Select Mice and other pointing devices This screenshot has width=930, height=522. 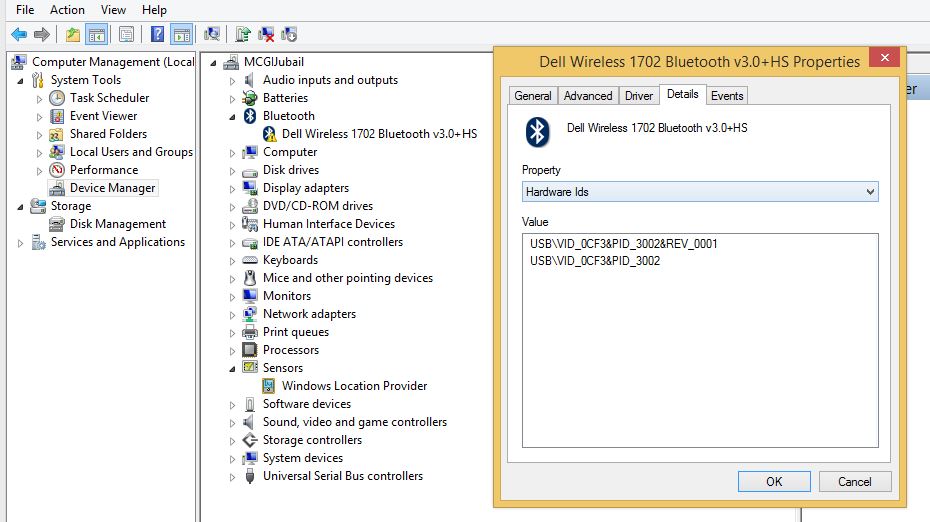[348, 278]
